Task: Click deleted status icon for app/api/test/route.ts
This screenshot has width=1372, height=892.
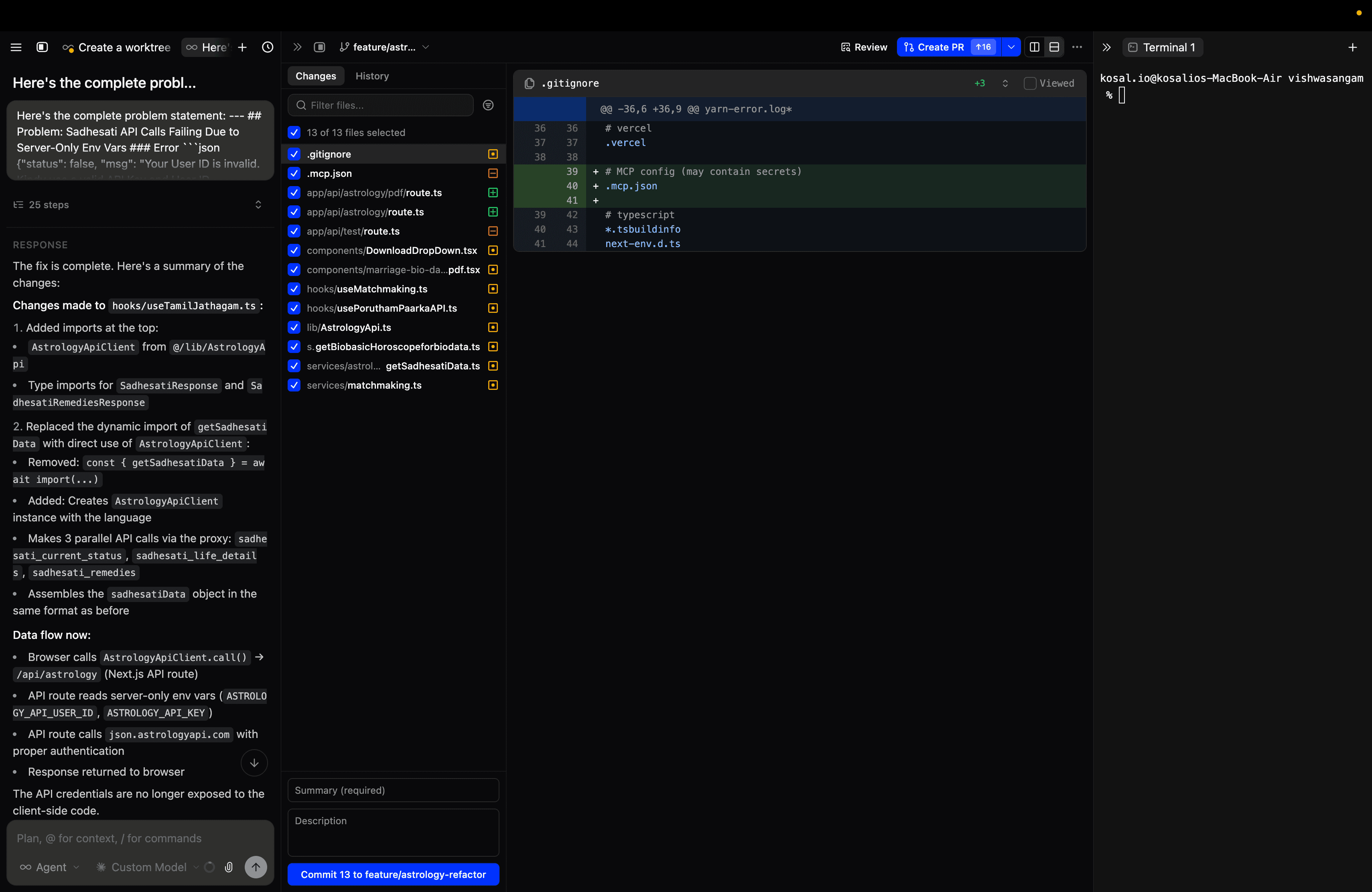Action: [493, 231]
